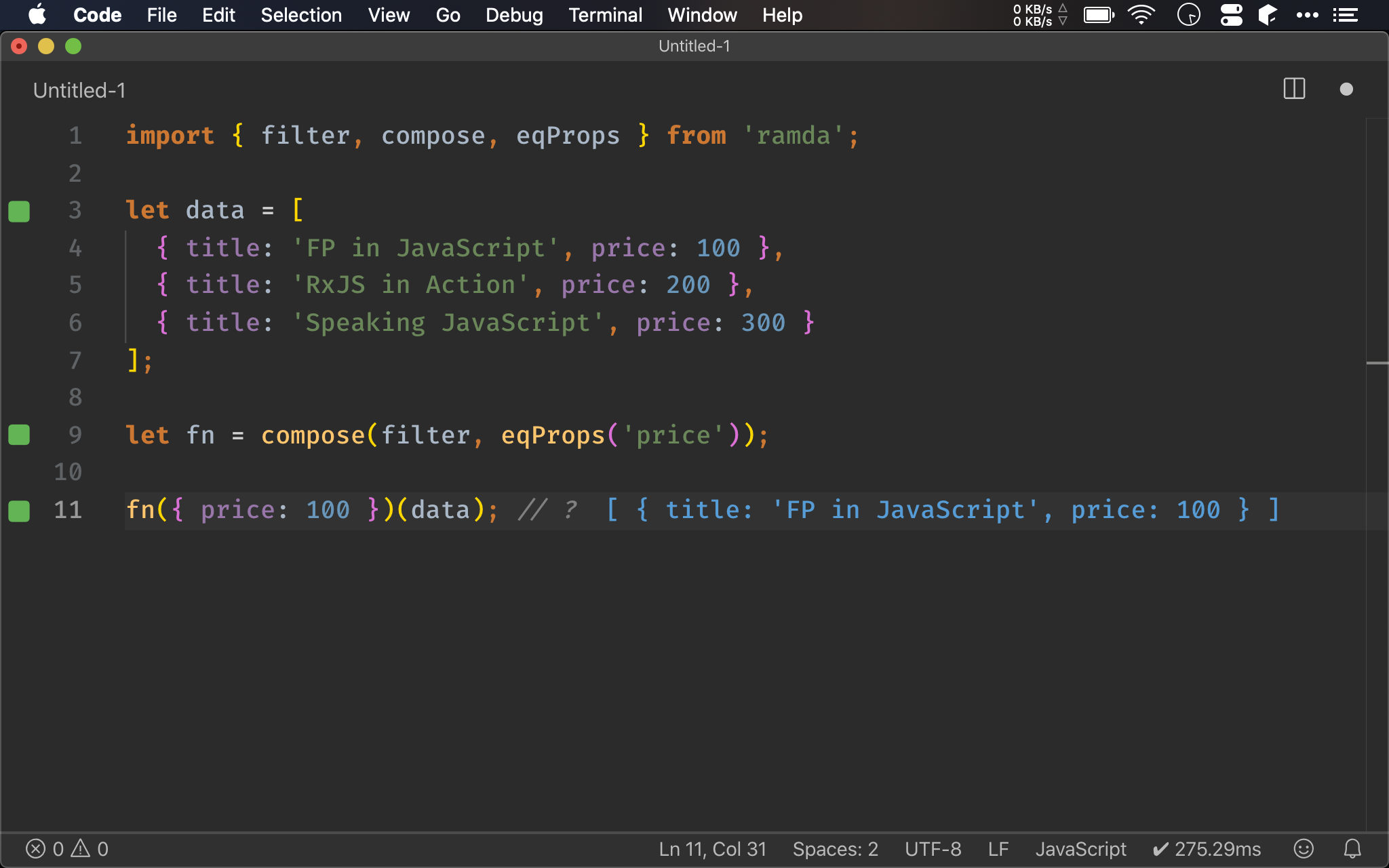This screenshot has height=868, width=1389.
Task: Open the Debug menu
Action: [x=514, y=15]
